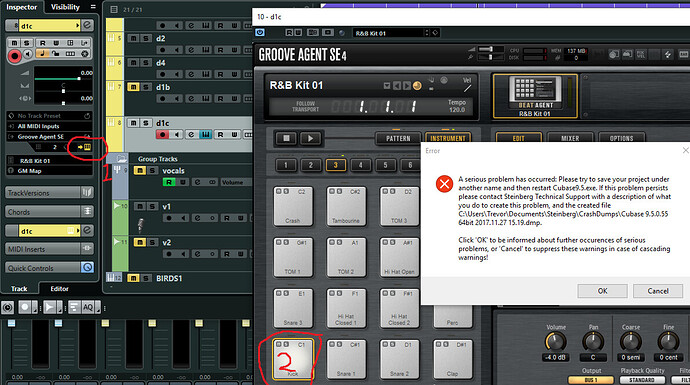Open the GM Map drum map dropdown
This screenshot has height=385, width=690.
[49, 171]
